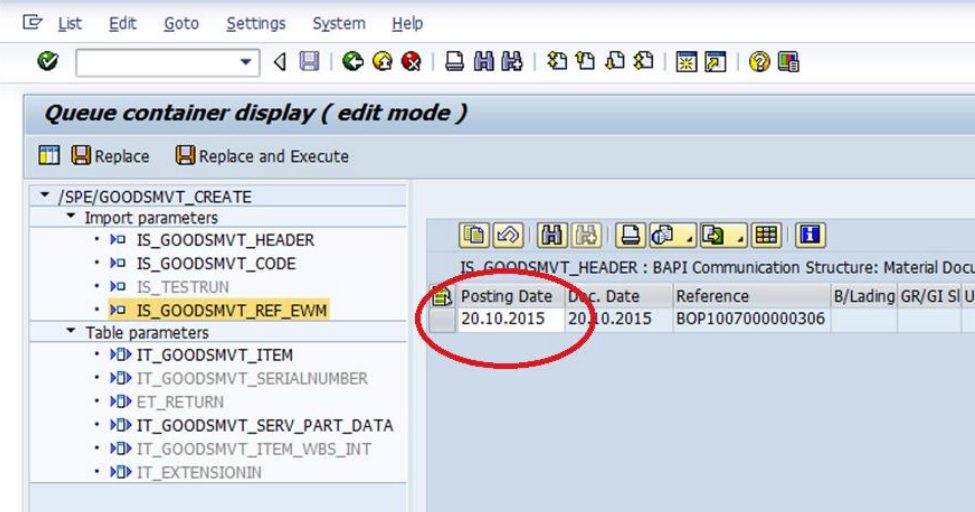Click the Print icon in the main toolbar
This screenshot has height=512, width=975.
tap(454, 62)
